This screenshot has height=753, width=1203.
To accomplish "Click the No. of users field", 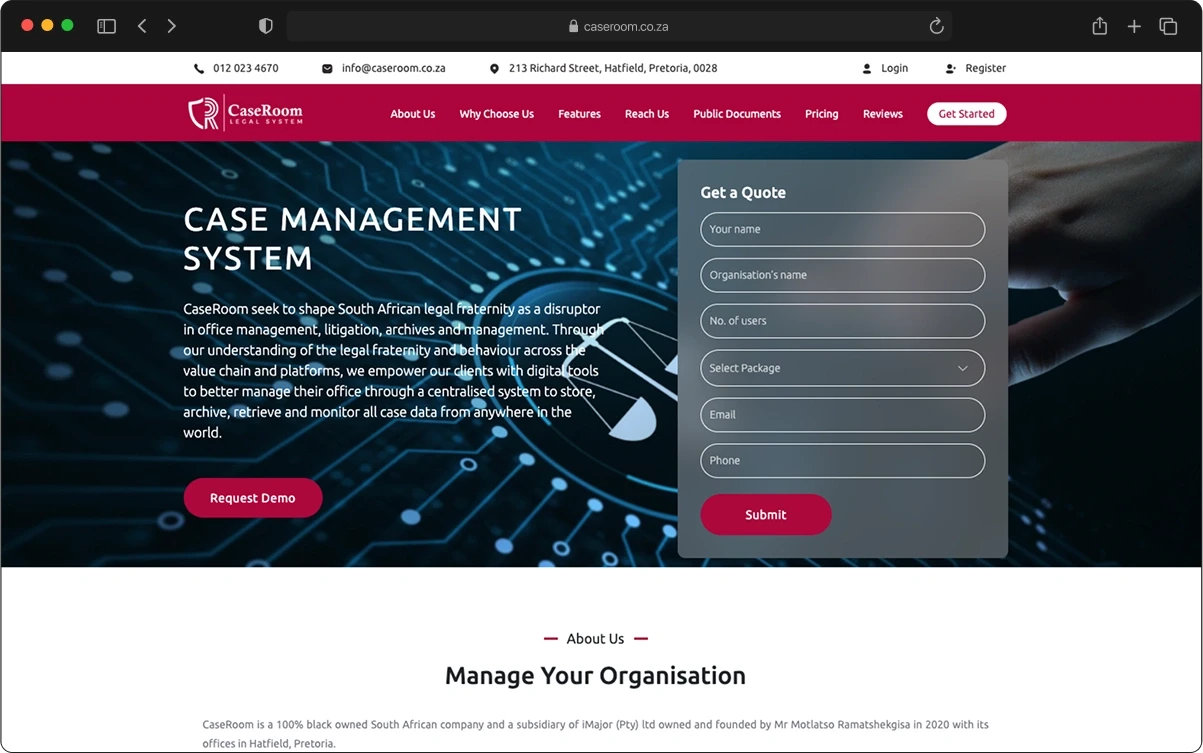I will pyautogui.click(x=842, y=321).
